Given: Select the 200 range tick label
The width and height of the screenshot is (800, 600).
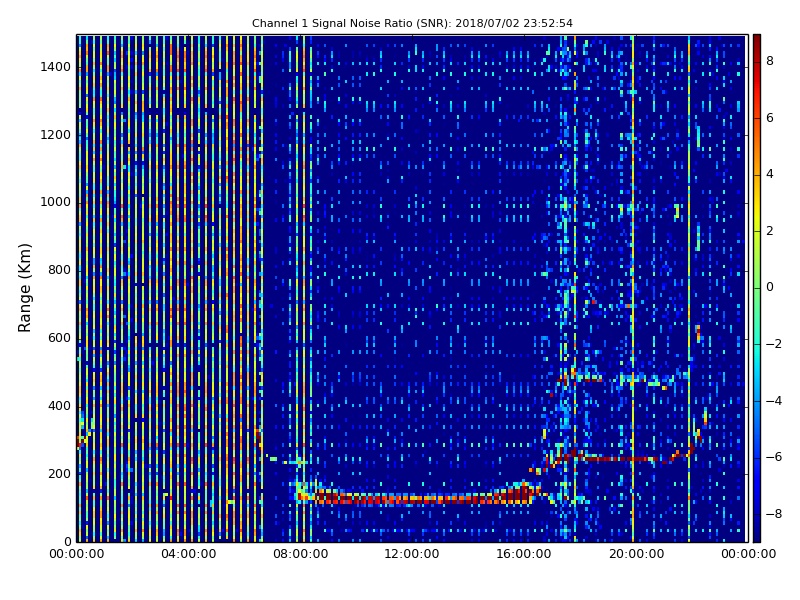Looking at the screenshot, I should [x=59, y=474].
